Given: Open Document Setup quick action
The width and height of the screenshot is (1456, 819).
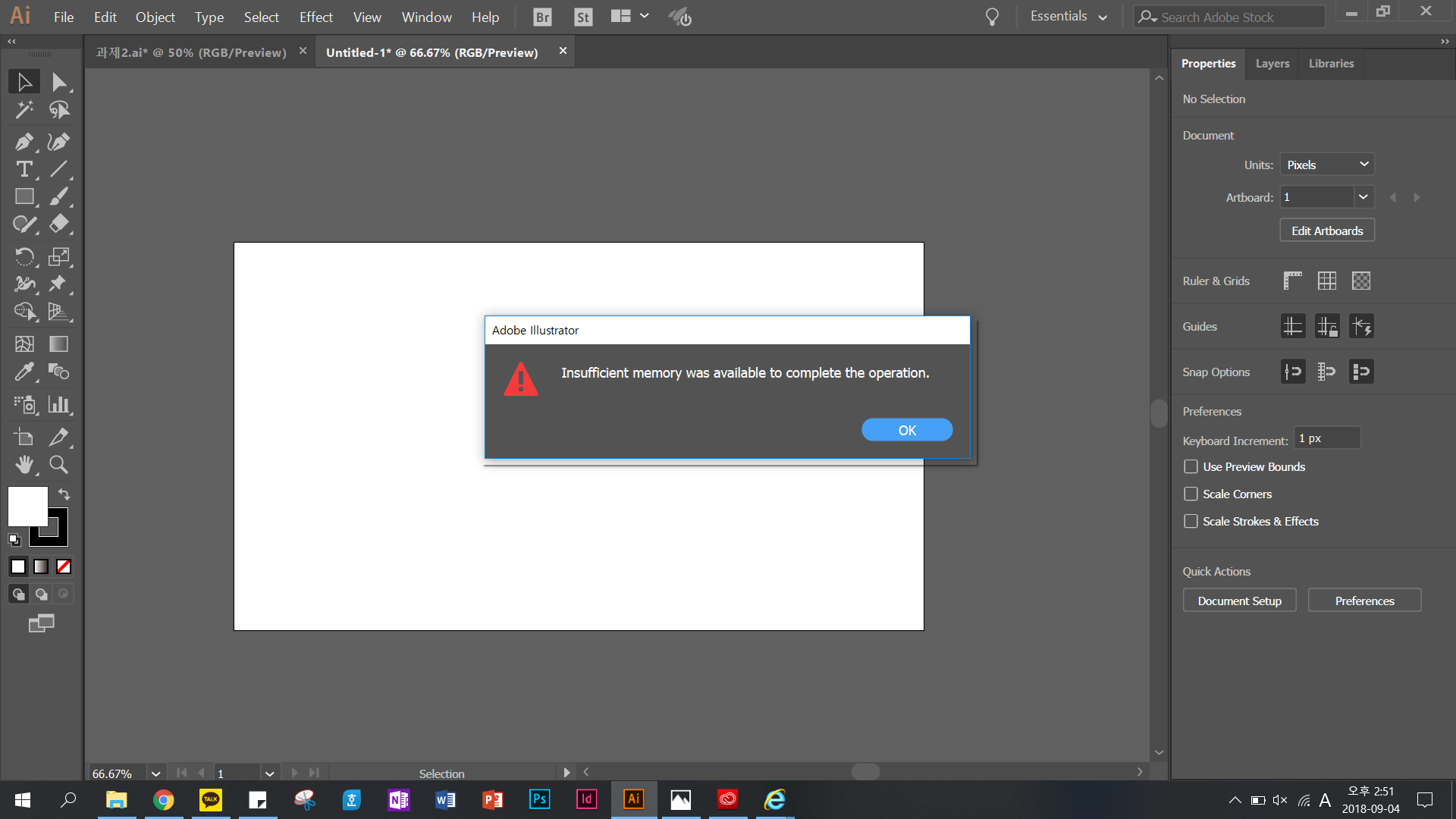Looking at the screenshot, I should pos(1239,600).
